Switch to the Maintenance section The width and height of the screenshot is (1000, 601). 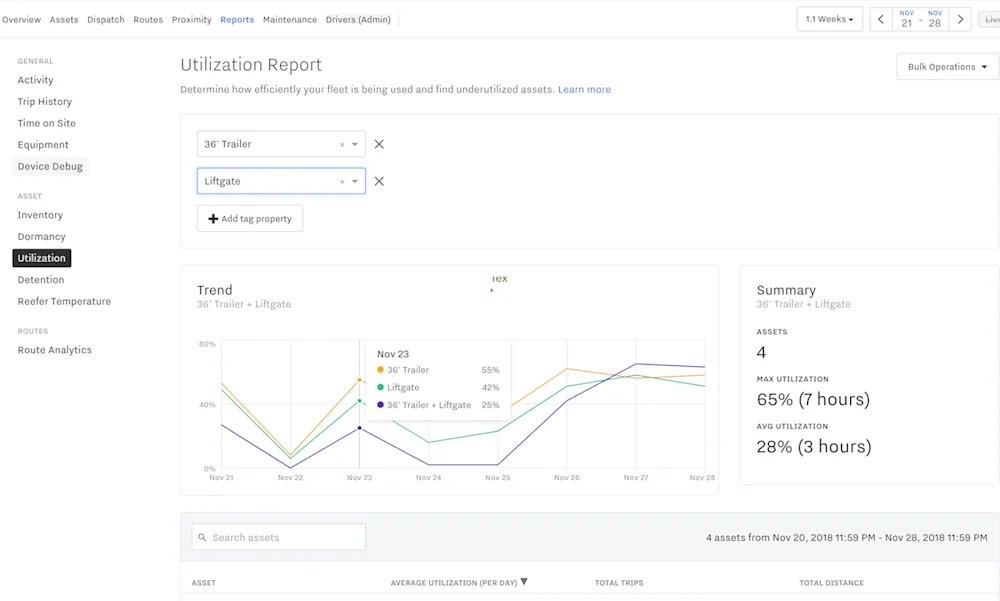[x=289, y=18]
